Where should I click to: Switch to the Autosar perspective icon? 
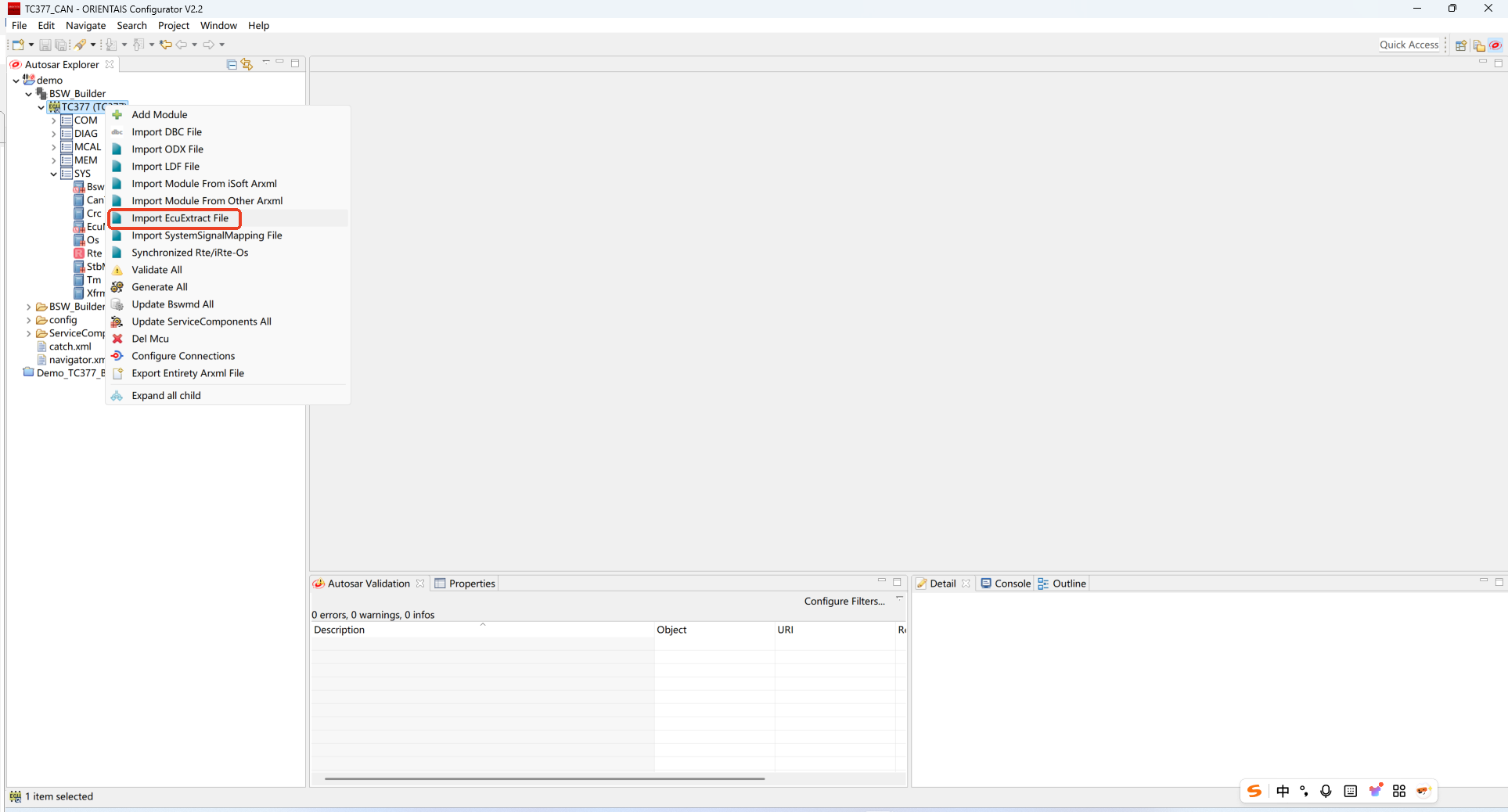[1495, 45]
